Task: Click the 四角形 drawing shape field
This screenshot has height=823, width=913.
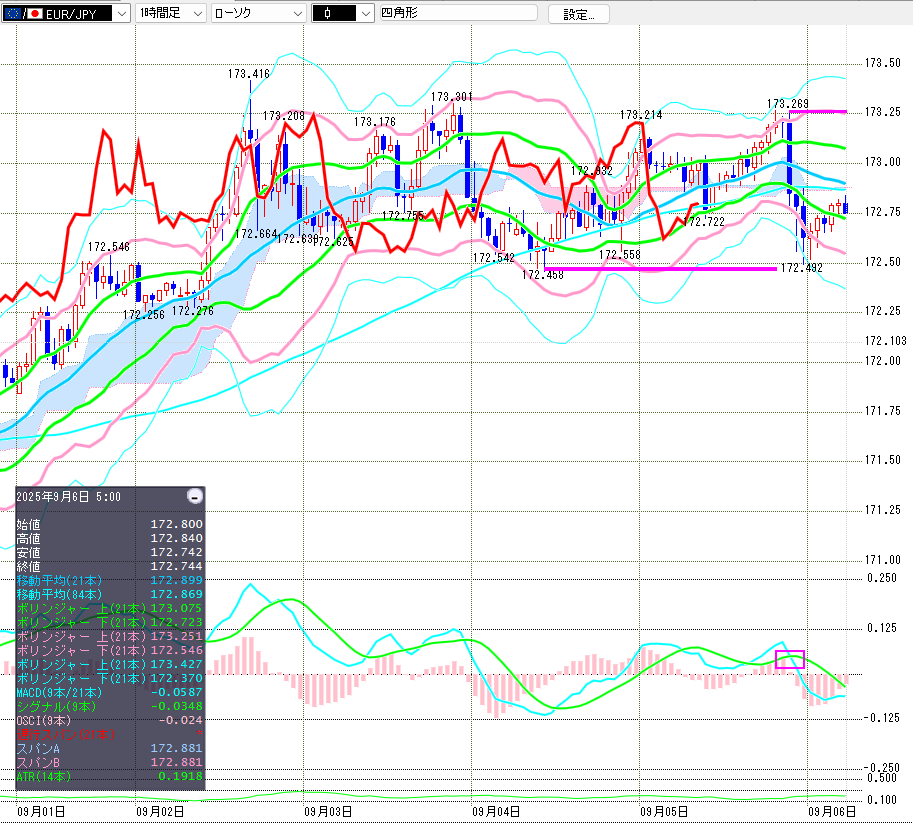Action: click(x=458, y=13)
